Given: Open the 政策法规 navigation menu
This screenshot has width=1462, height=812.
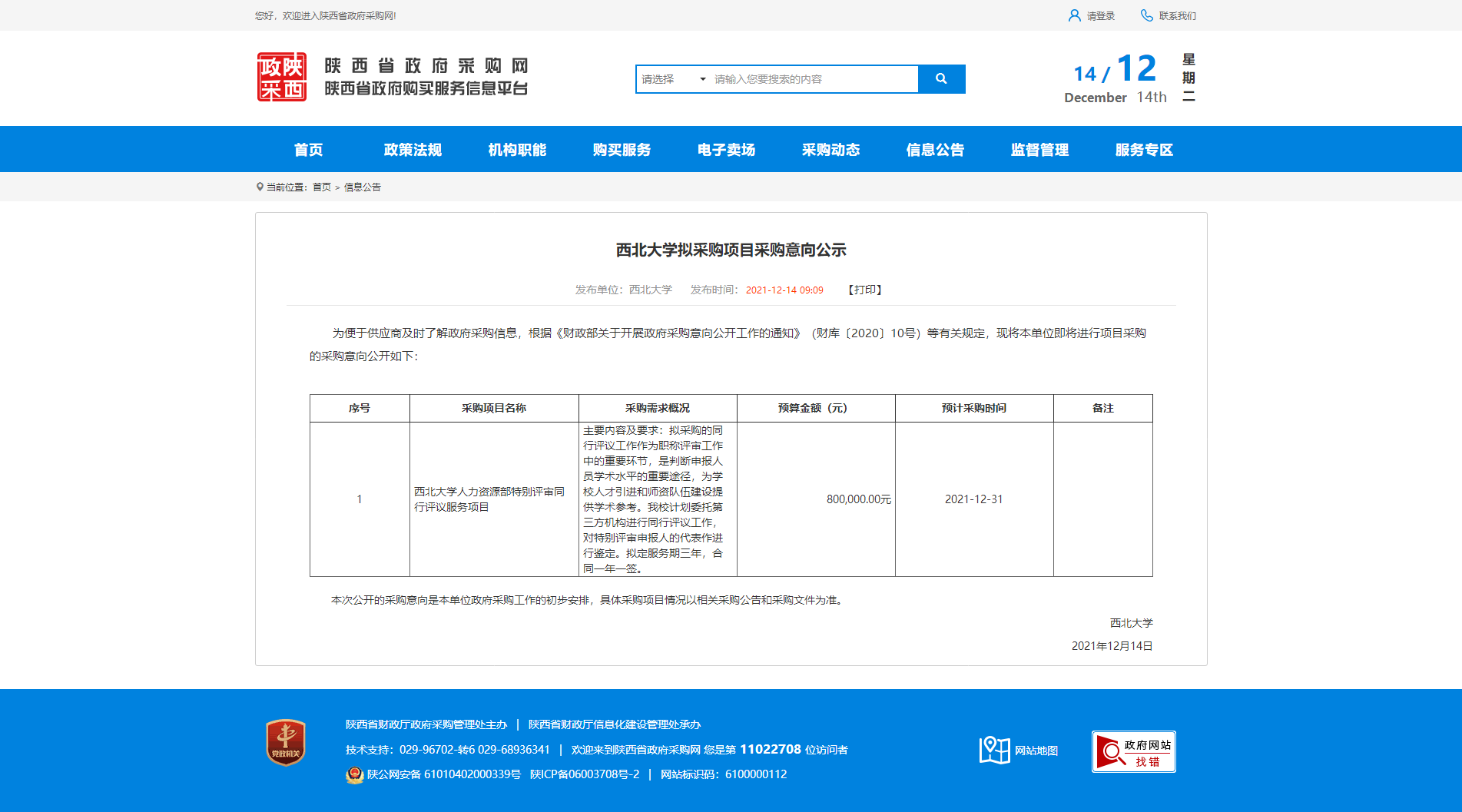Looking at the screenshot, I should pos(413,150).
